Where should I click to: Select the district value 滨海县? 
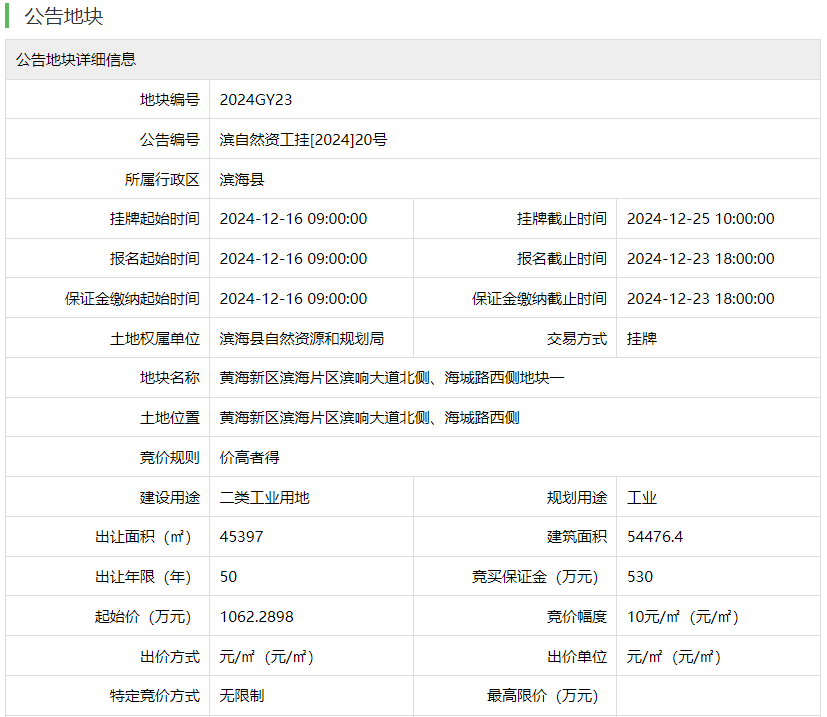[242, 179]
